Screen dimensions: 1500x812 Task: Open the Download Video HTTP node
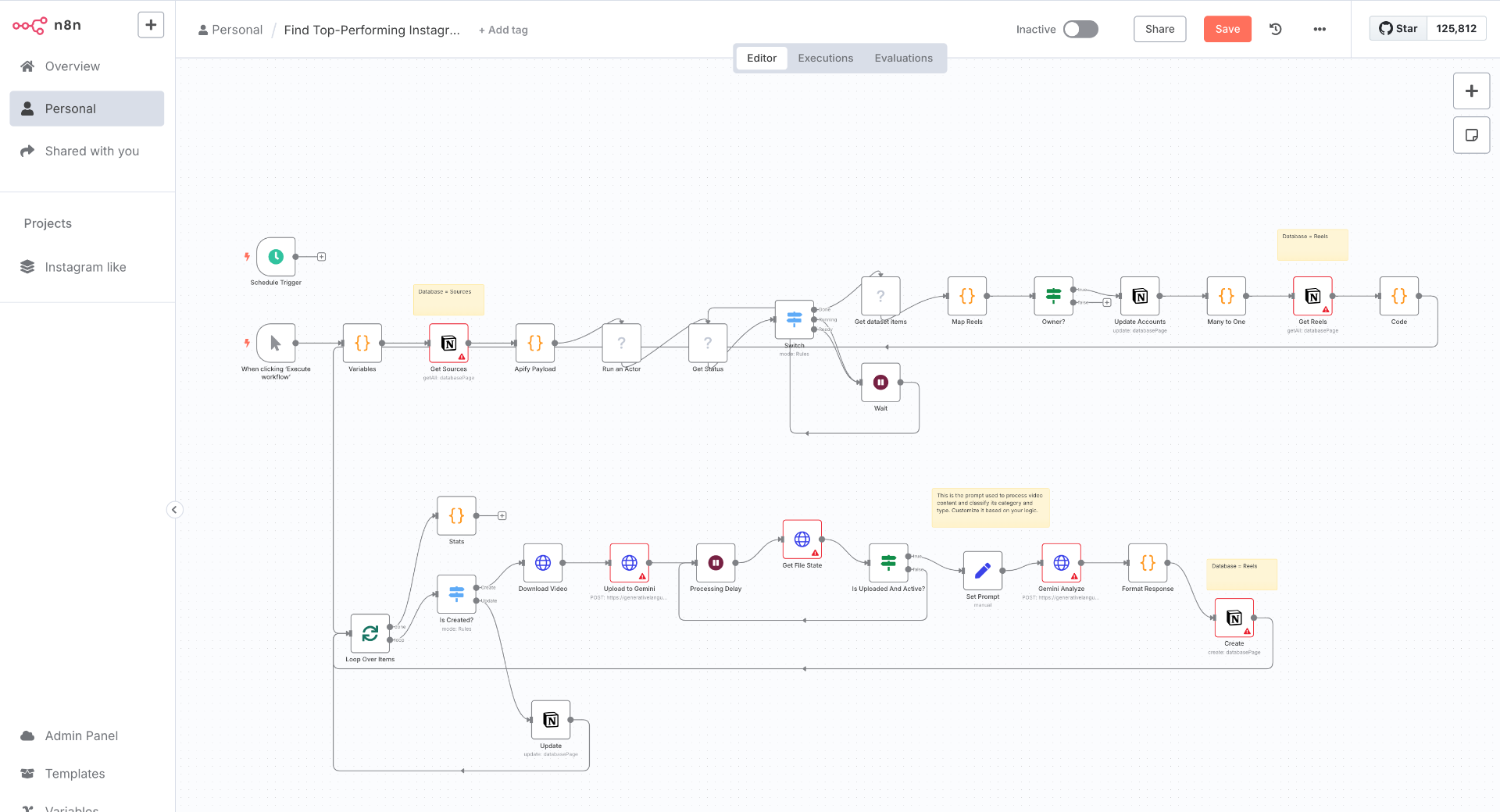[543, 563]
